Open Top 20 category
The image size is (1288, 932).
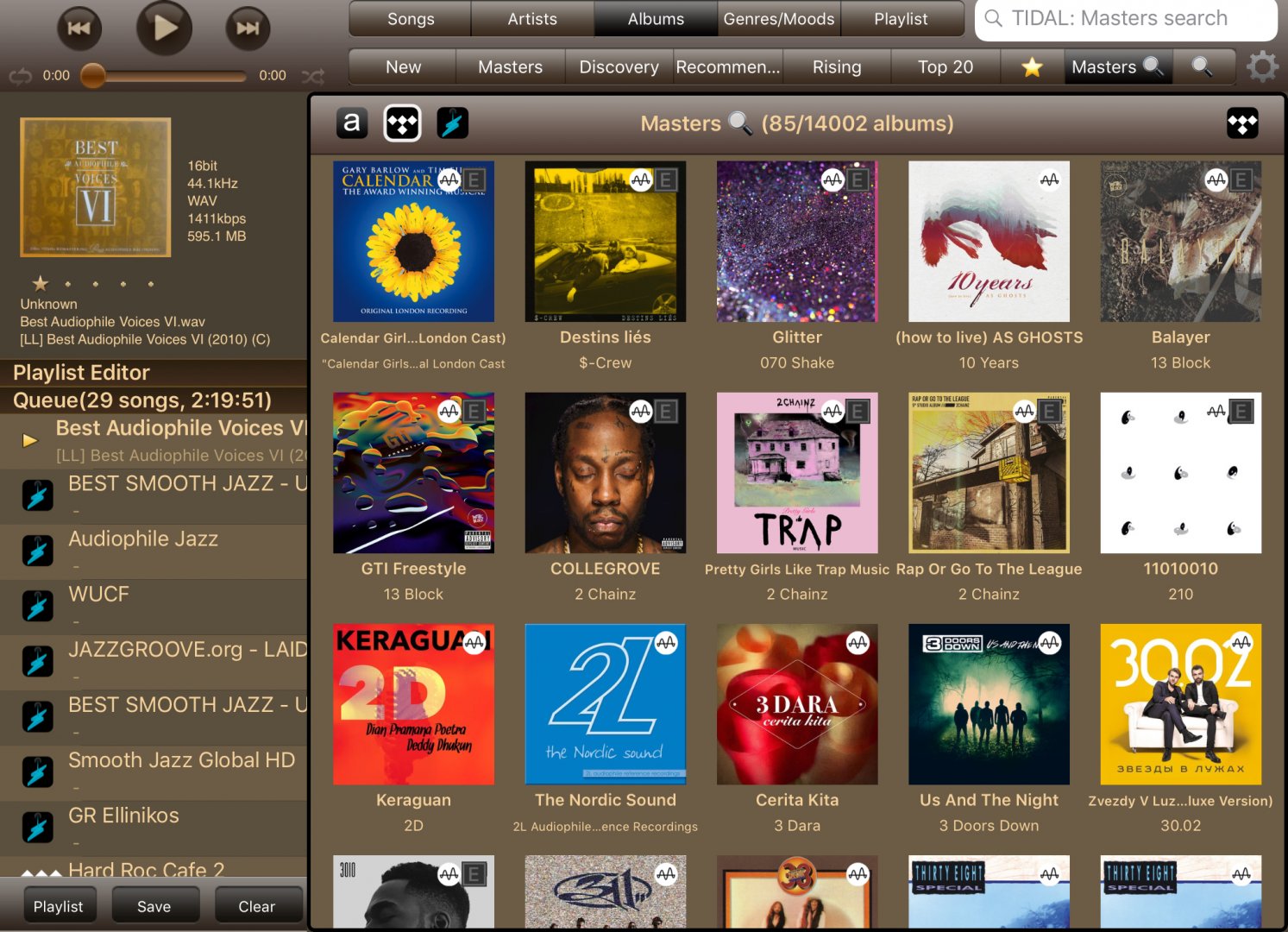pos(946,66)
